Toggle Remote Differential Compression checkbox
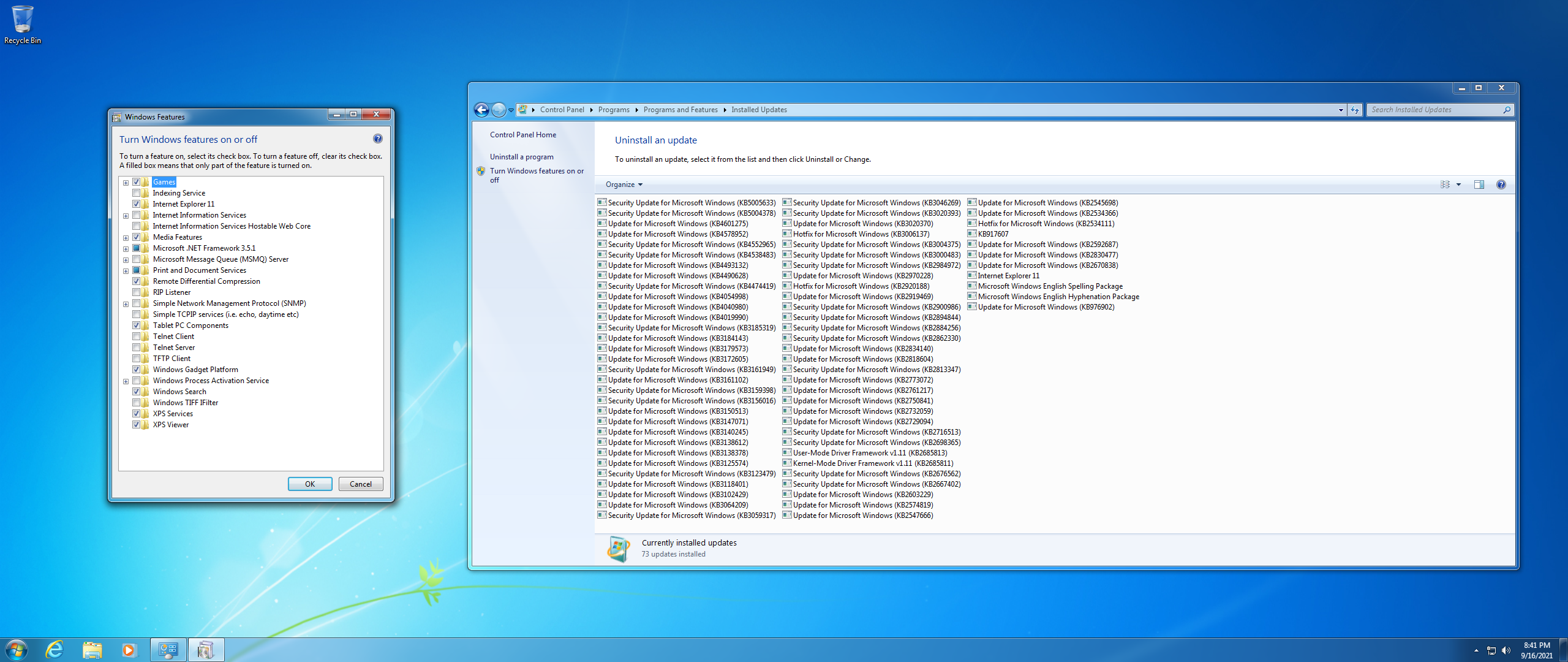Image resolution: width=1568 pixels, height=662 pixels. click(136, 281)
